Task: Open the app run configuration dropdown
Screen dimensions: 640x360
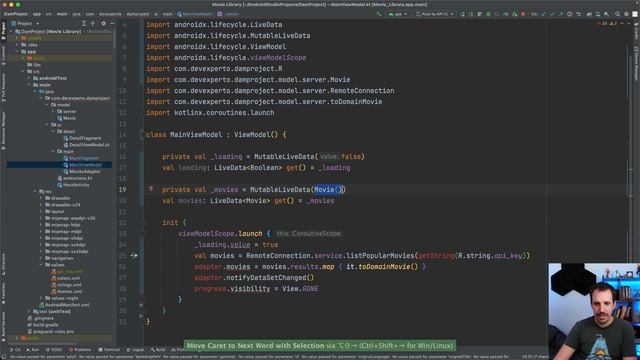Action: (398, 14)
